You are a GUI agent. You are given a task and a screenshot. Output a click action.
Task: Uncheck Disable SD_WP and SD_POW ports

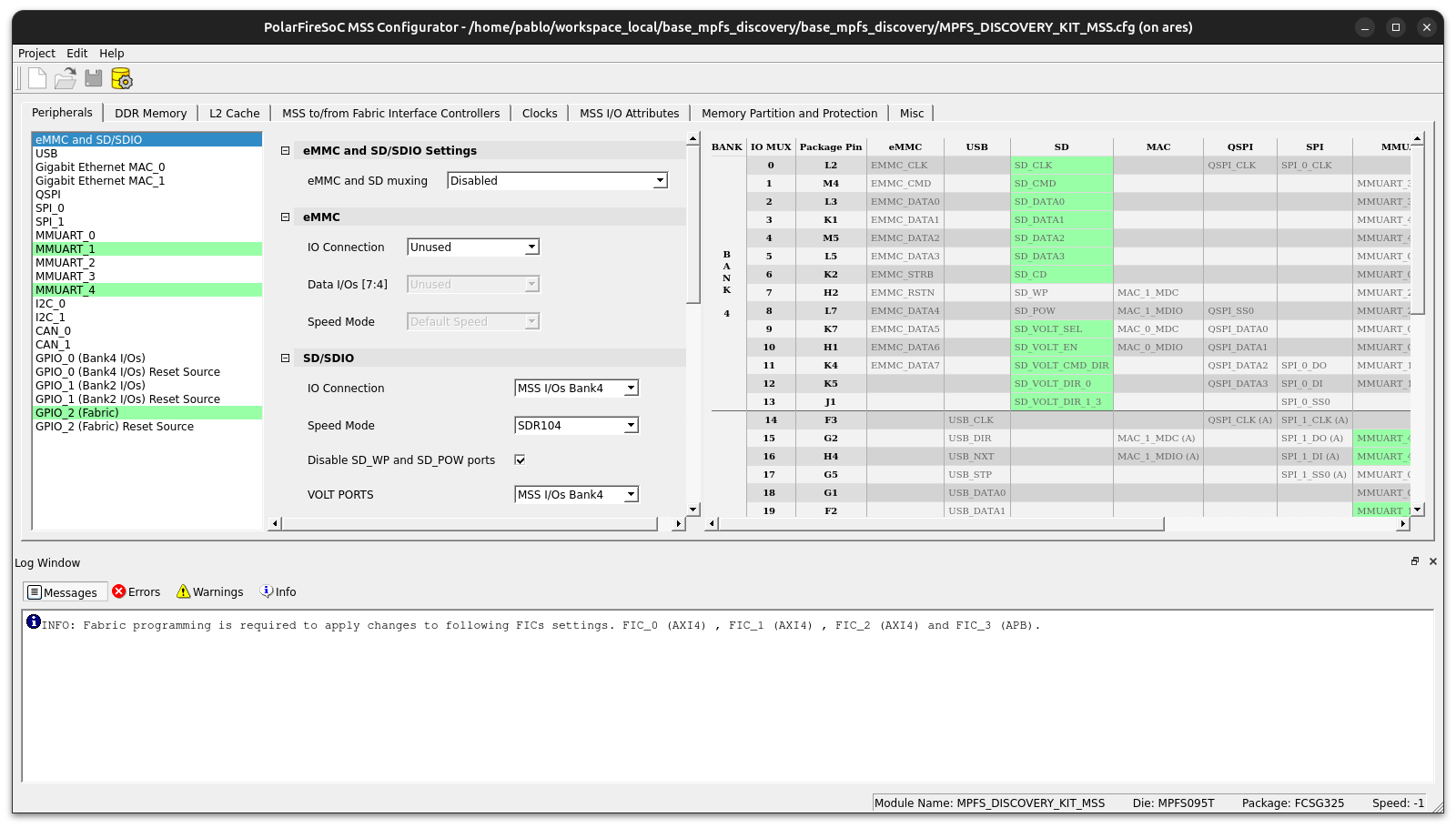click(x=519, y=459)
